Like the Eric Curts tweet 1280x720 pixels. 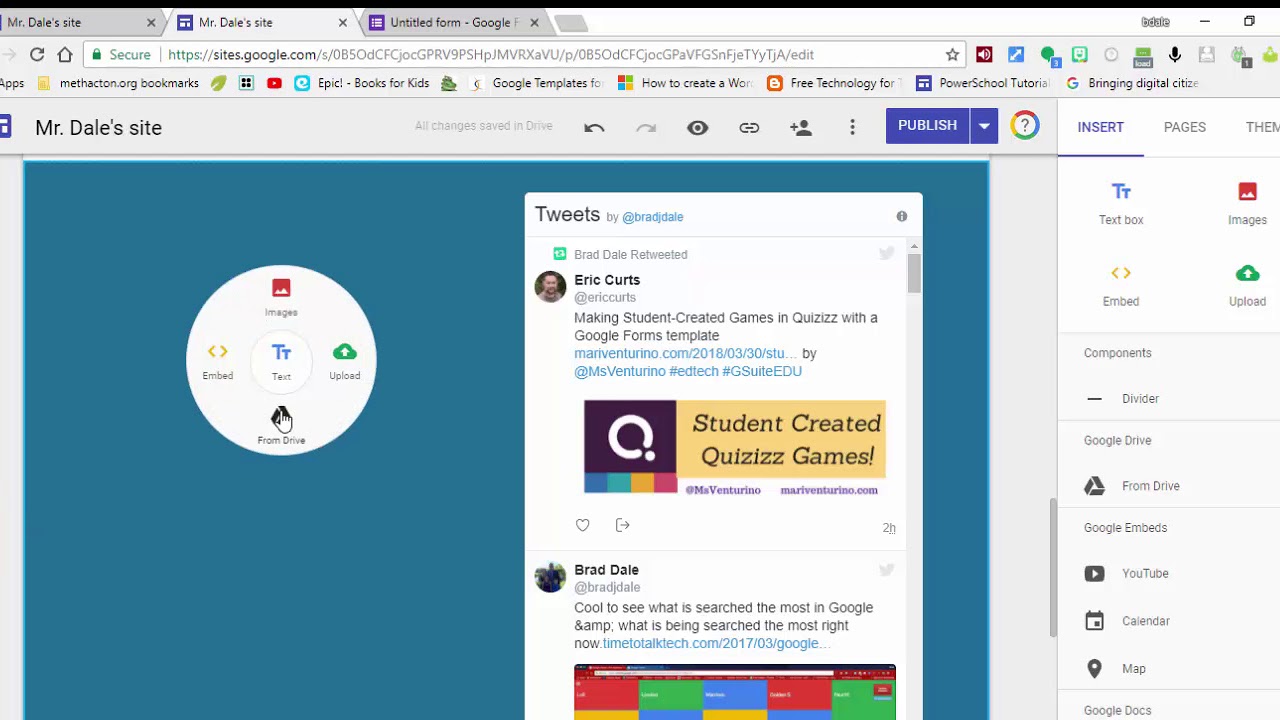pyautogui.click(x=583, y=525)
